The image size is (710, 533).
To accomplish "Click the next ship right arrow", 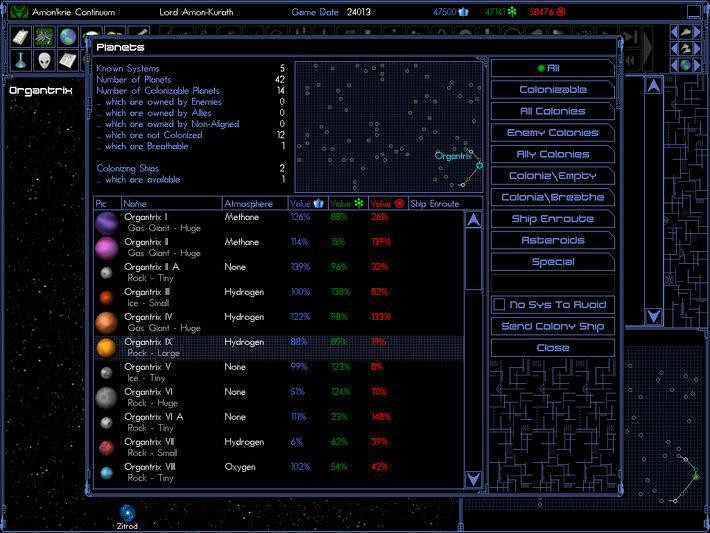I will (x=697, y=32).
